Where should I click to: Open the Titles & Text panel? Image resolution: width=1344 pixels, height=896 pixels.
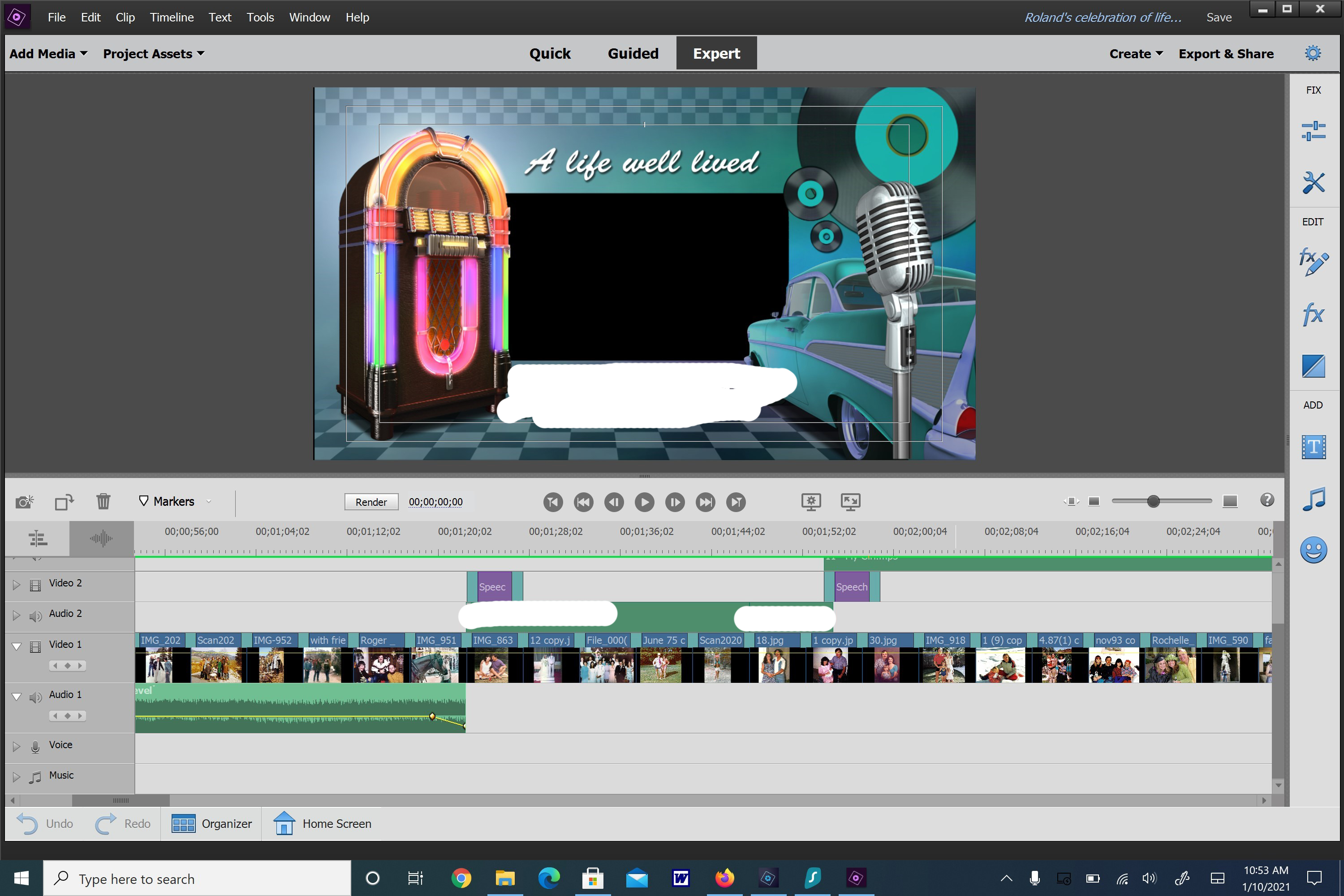click(x=1315, y=448)
